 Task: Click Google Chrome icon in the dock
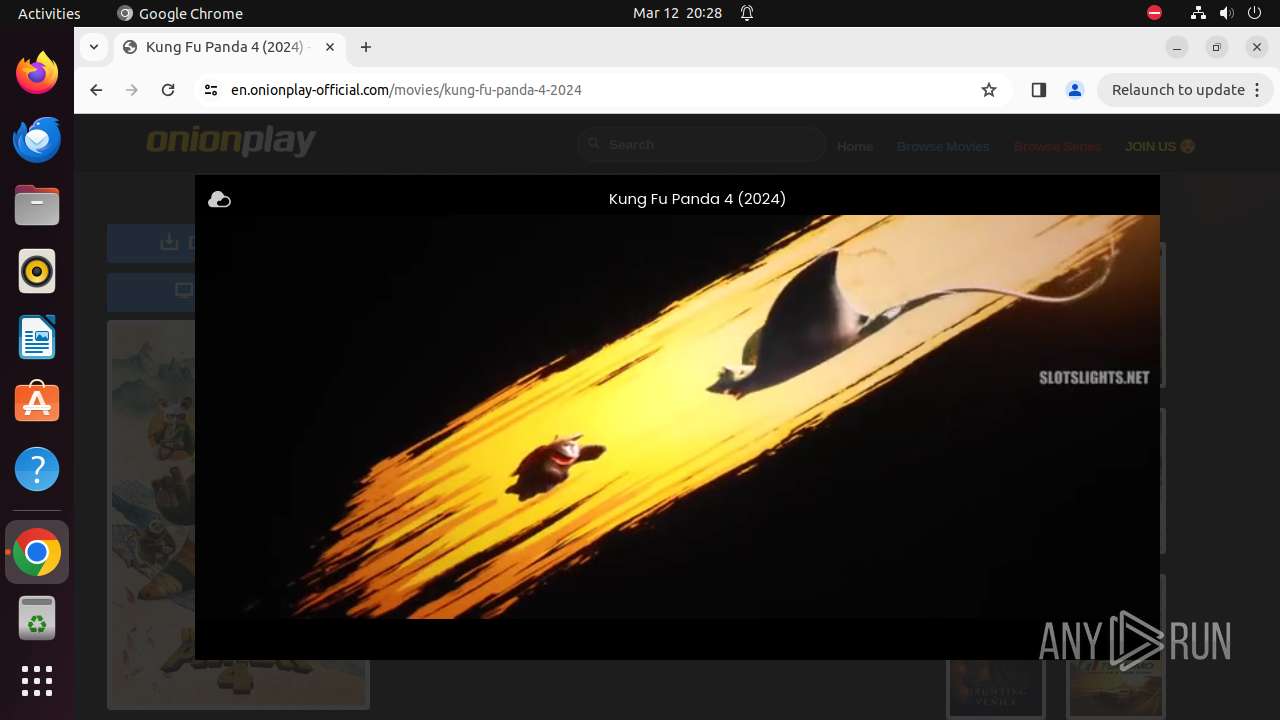coord(37,552)
